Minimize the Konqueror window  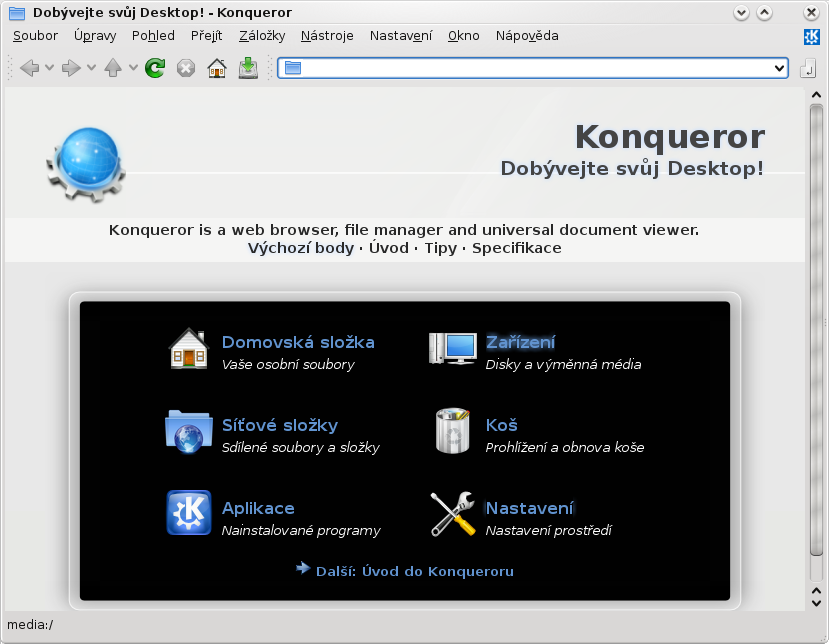(x=741, y=13)
